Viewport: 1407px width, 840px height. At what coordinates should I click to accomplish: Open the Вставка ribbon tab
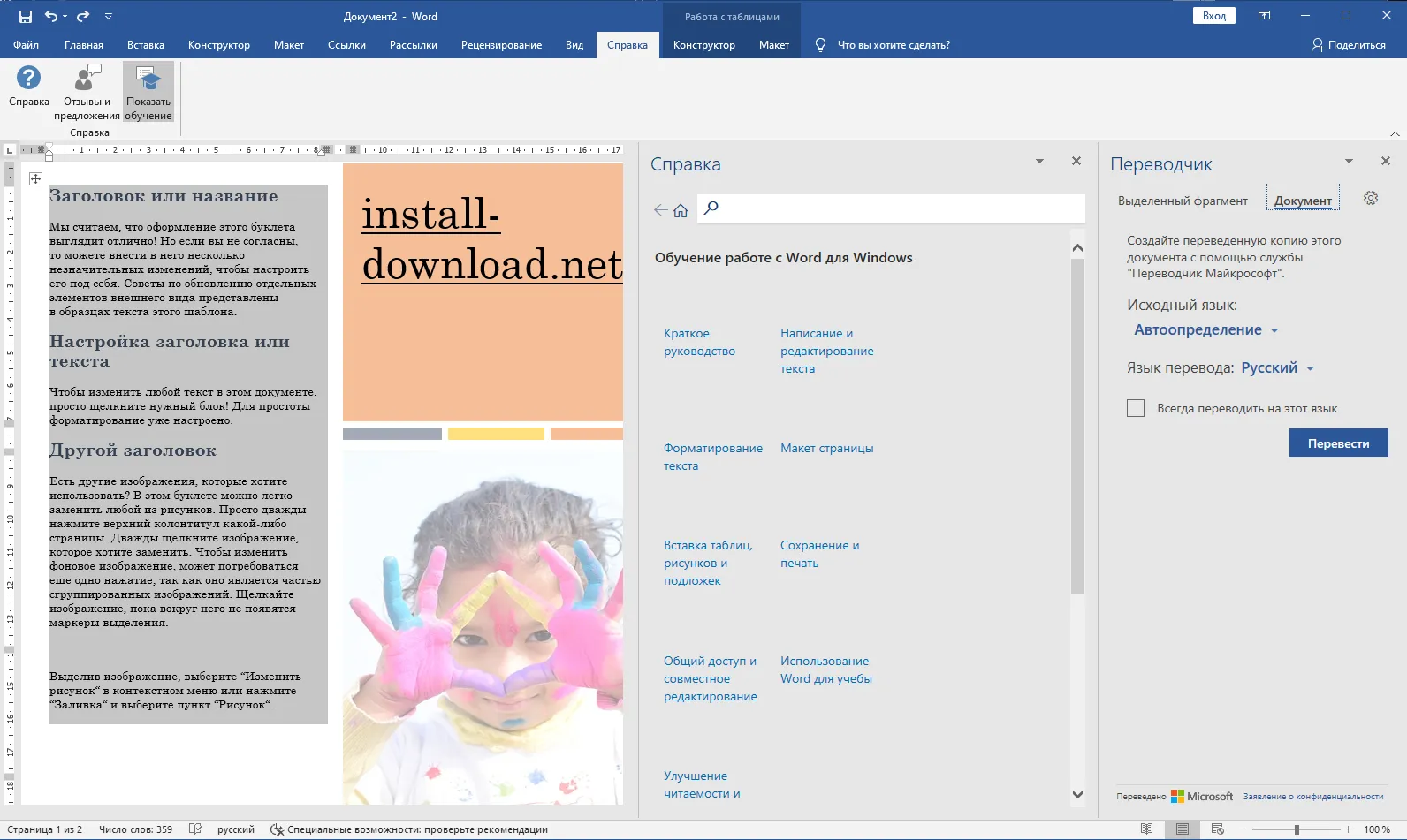pyautogui.click(x=145, y=45)
